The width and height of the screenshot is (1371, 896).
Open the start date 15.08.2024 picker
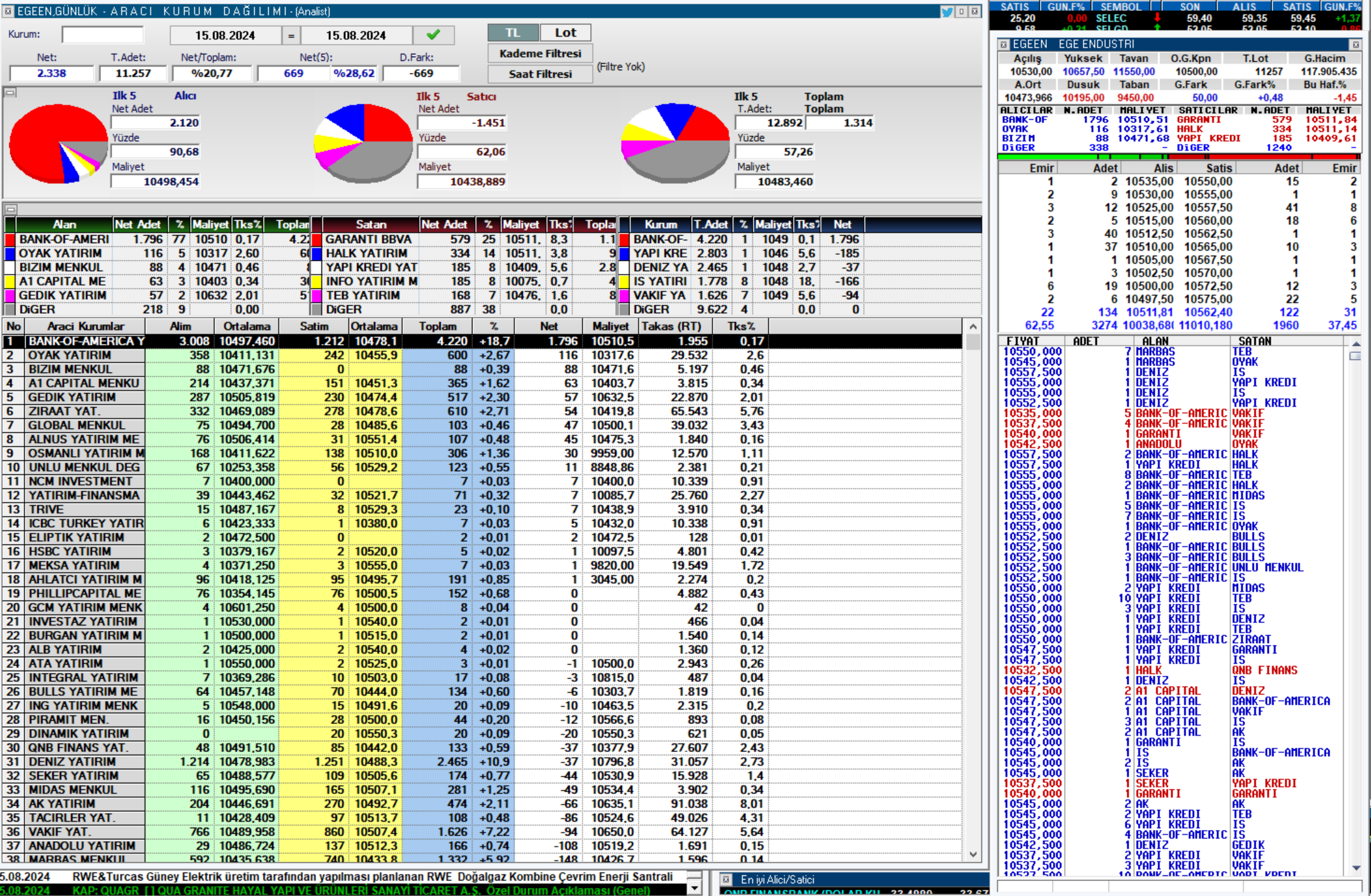tap(225, 36)
